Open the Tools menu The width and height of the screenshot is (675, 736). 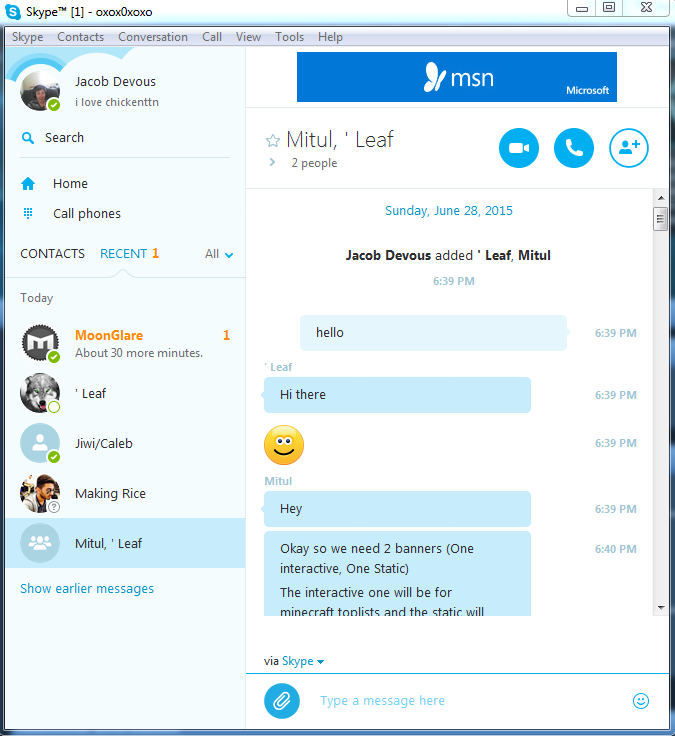(289, 37)
